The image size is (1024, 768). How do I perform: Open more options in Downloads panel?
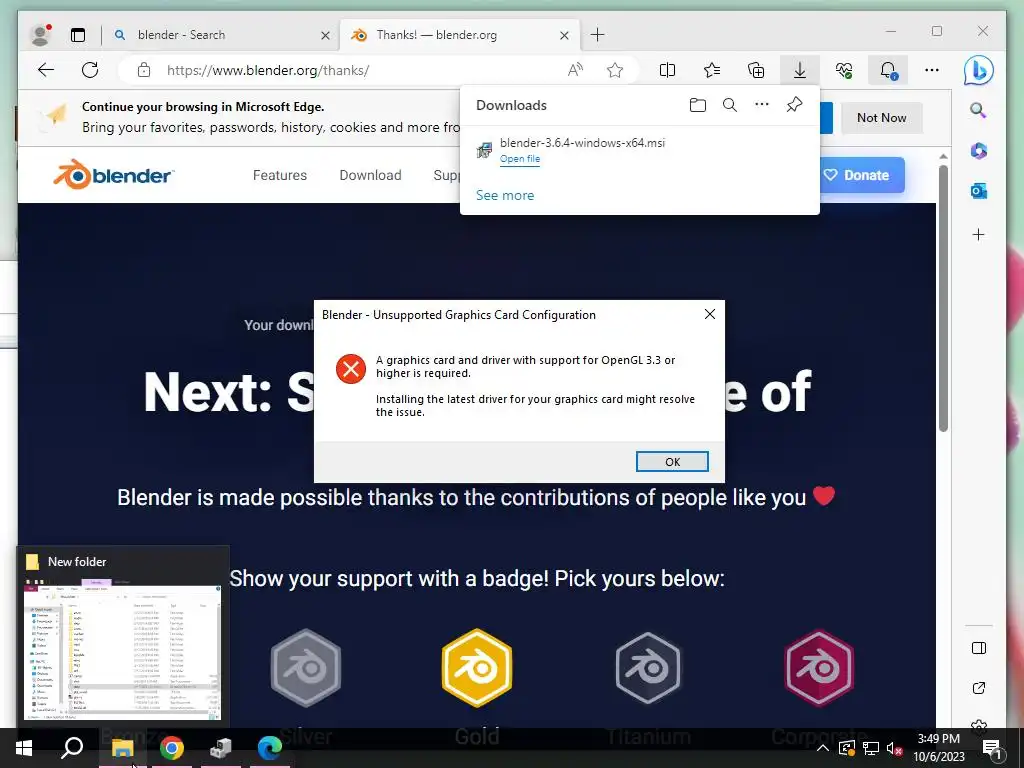(x=761, y=104)
